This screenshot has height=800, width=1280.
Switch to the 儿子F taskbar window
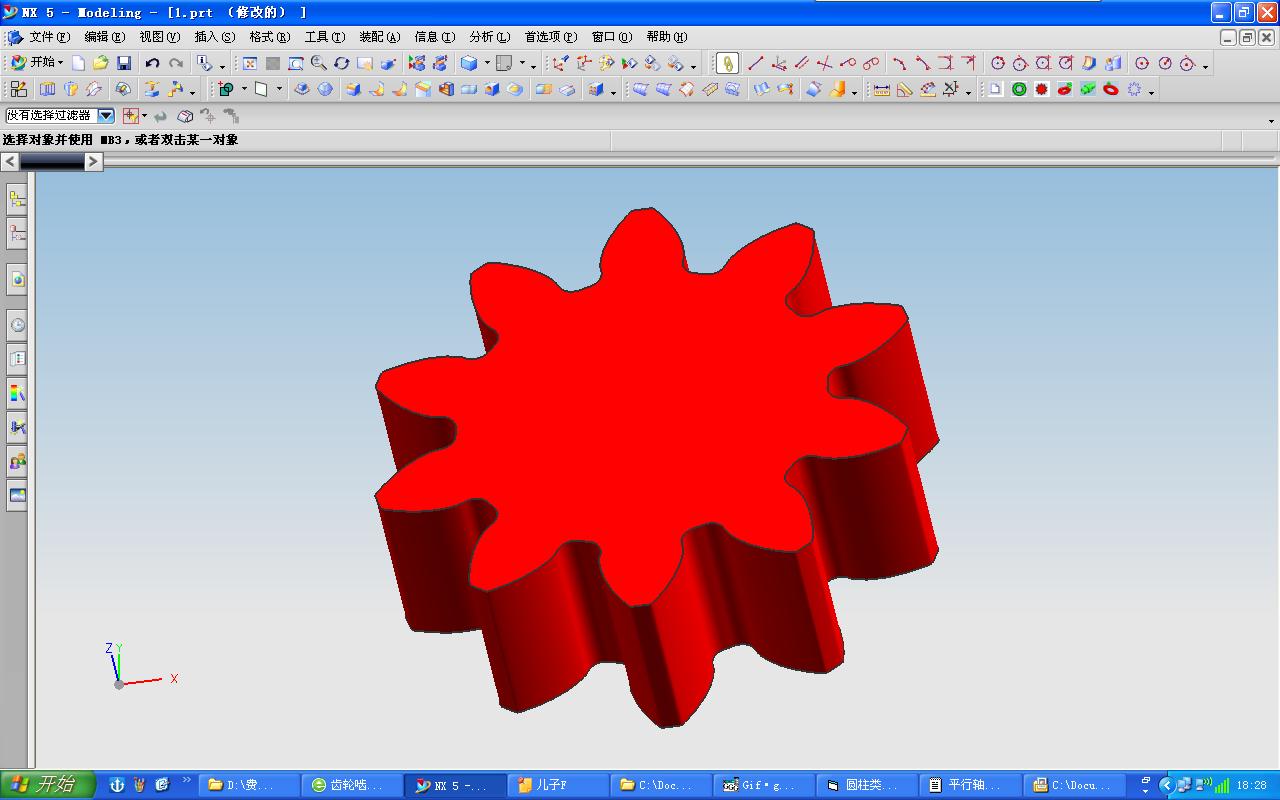(x=558, y=785)
